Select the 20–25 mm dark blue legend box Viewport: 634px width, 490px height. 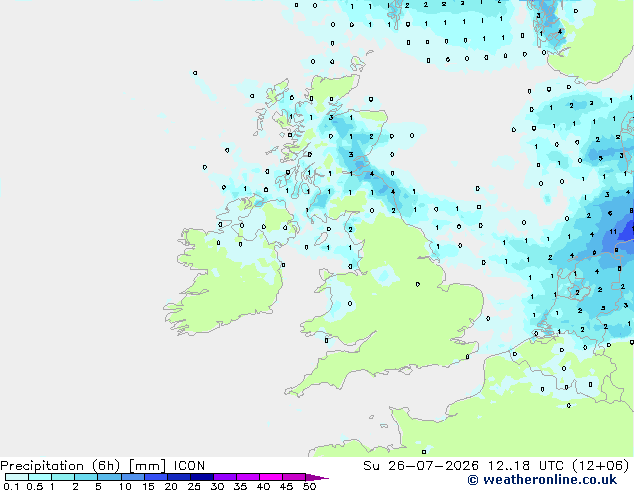point(178,477)
